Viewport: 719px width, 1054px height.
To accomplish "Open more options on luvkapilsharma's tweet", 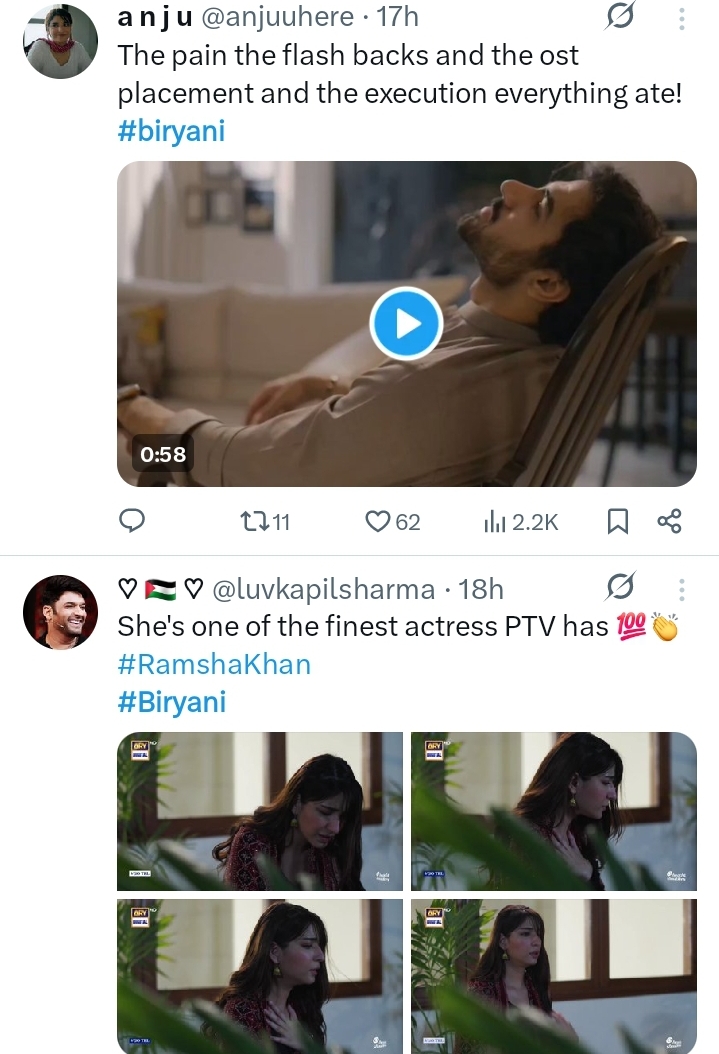I will (x=682, y=589).
